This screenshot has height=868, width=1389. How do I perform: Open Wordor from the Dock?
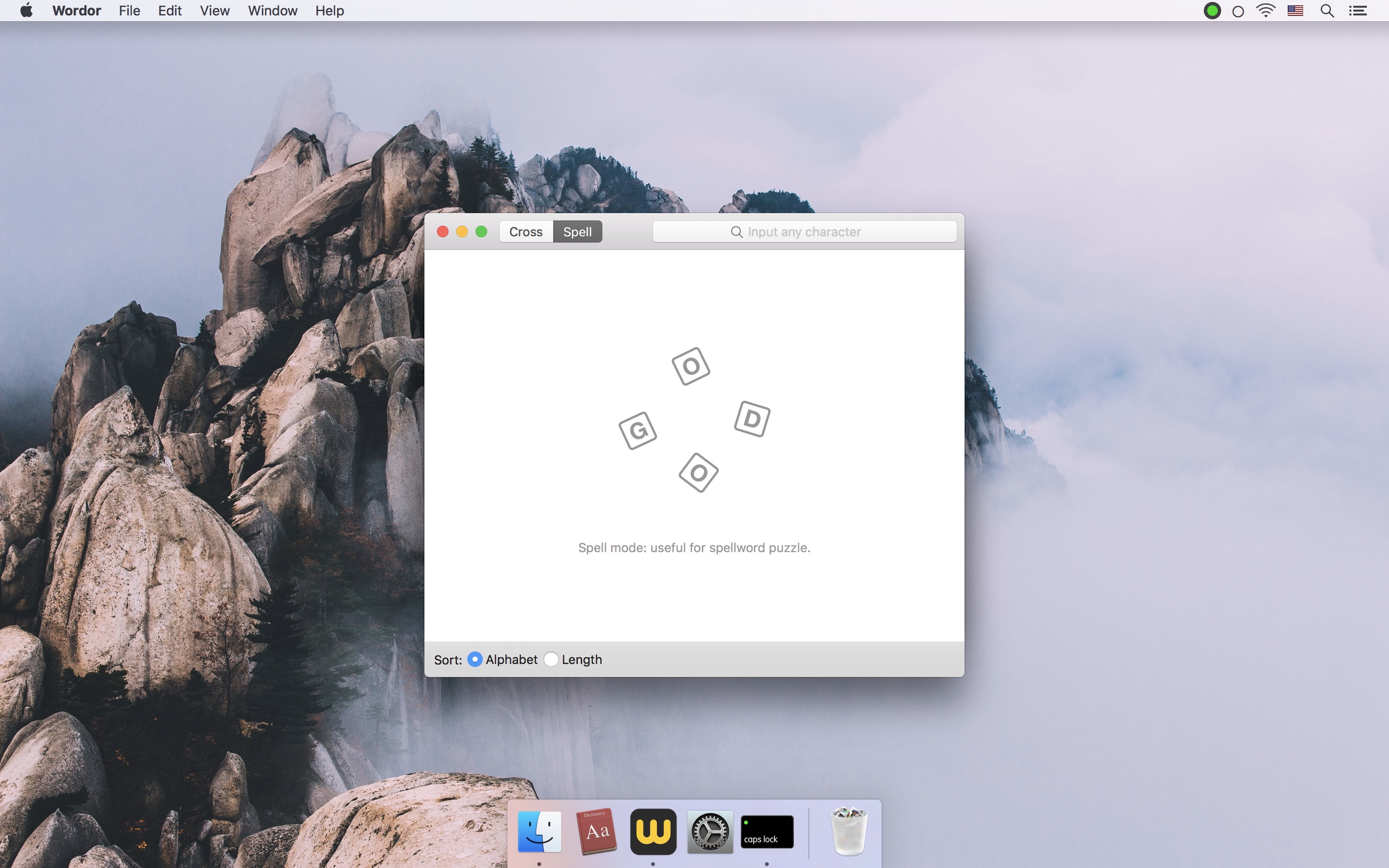653,831
